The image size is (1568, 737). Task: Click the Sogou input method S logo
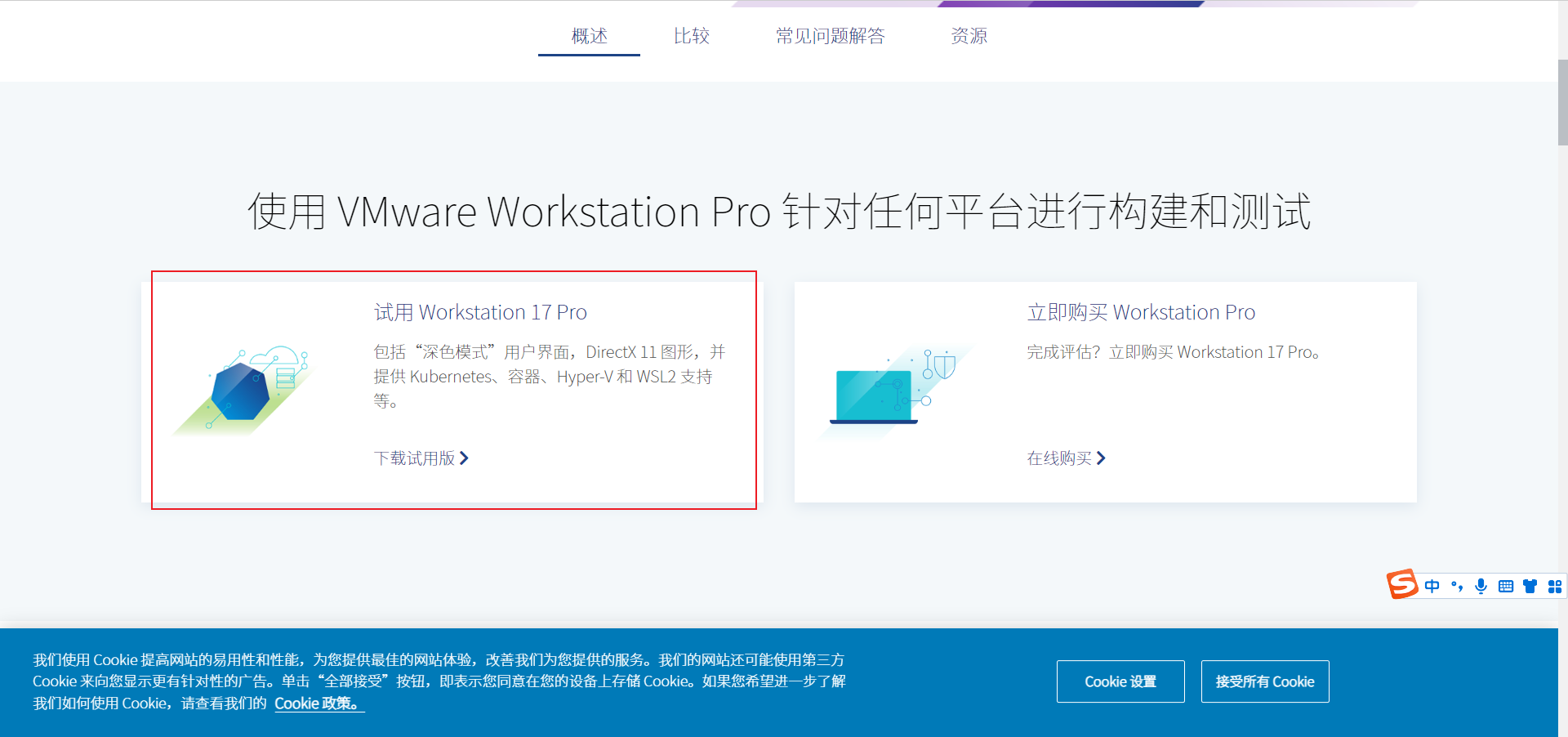[1402, 584]
